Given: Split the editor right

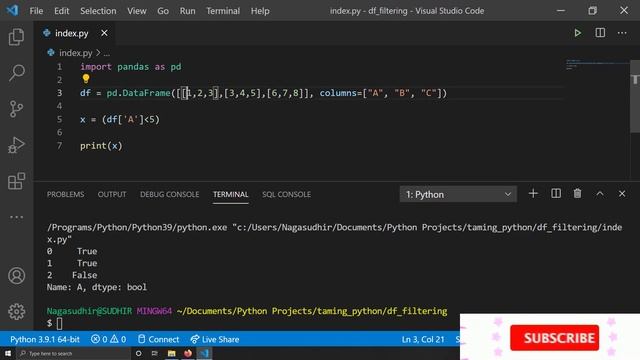Looking at the screenshot, I should (600, 33).
